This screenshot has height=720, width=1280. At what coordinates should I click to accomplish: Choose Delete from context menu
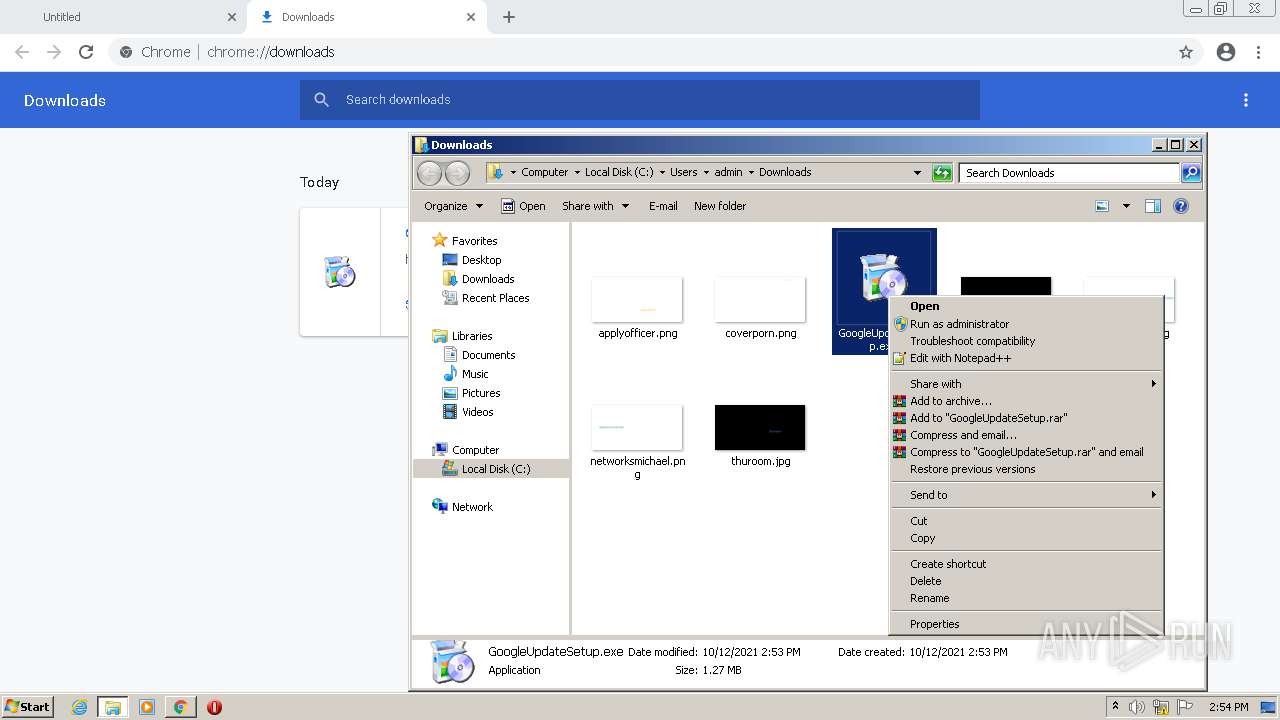point(1026,581)
